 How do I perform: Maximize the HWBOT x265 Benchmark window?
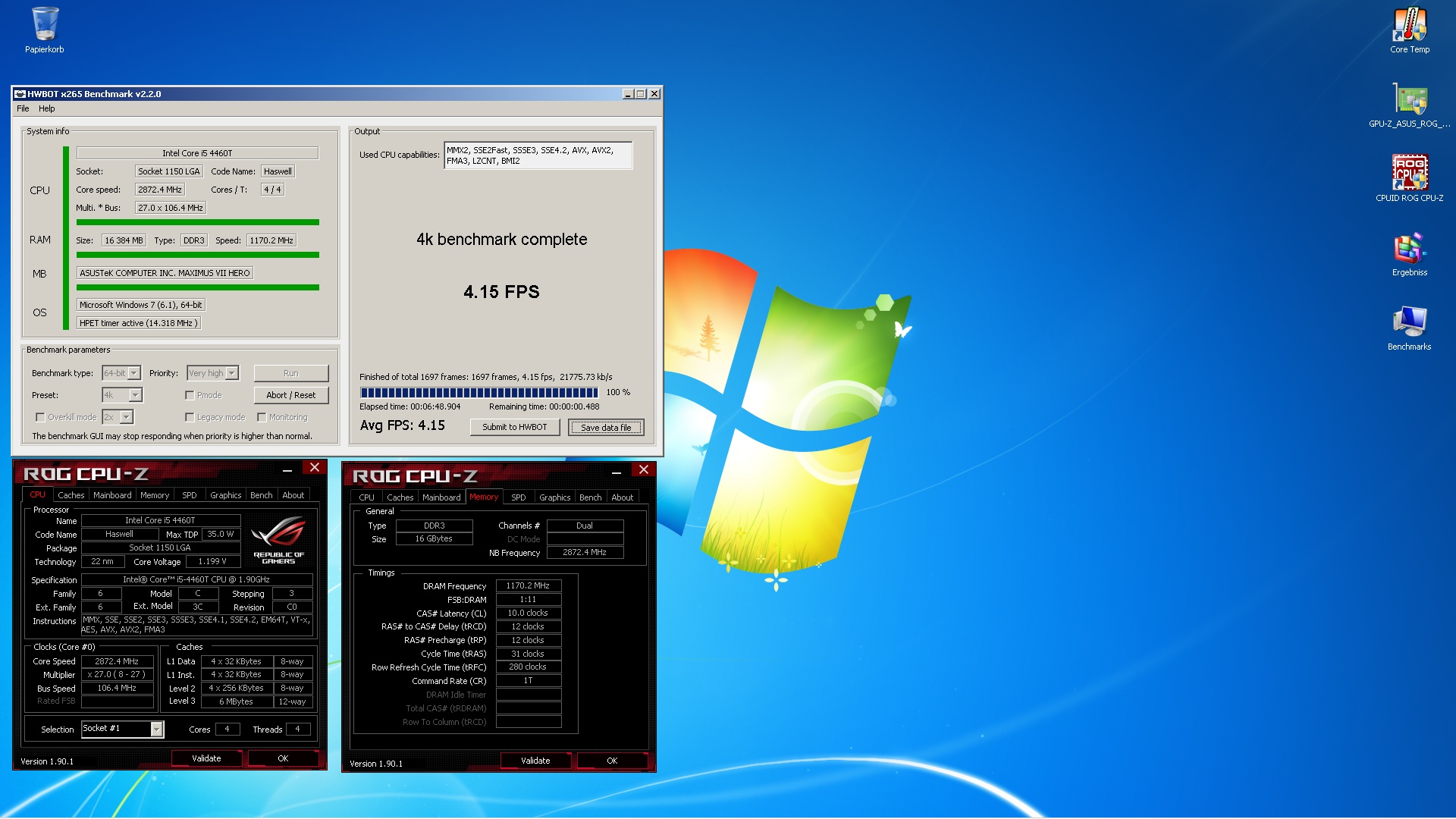click(641, 94)
